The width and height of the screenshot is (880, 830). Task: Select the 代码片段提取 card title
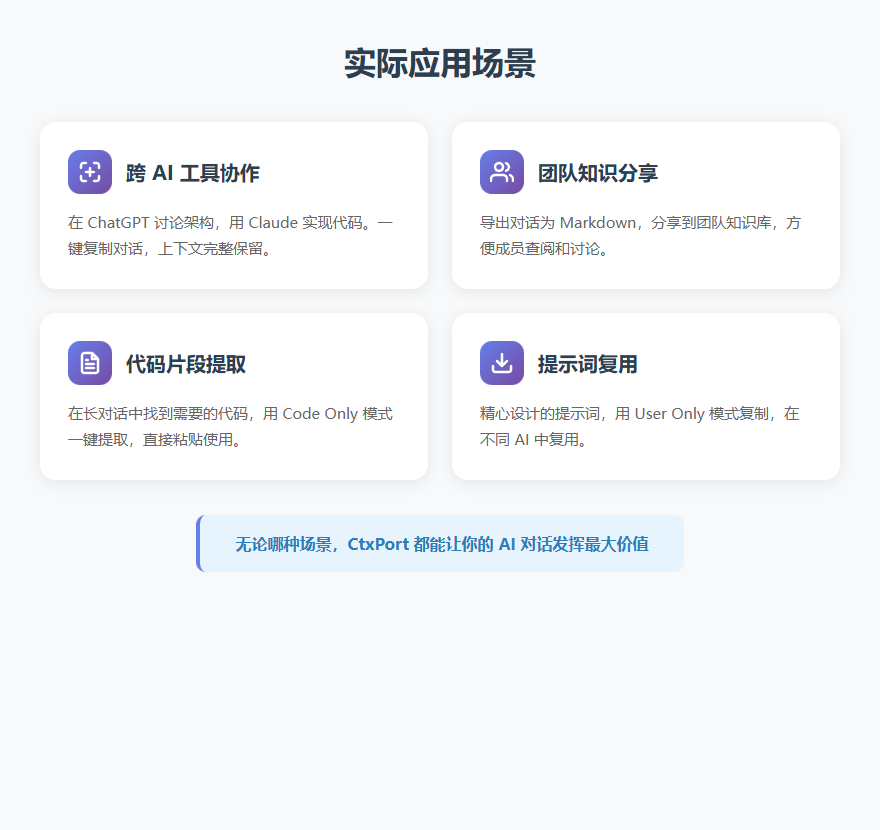[186, 364]
